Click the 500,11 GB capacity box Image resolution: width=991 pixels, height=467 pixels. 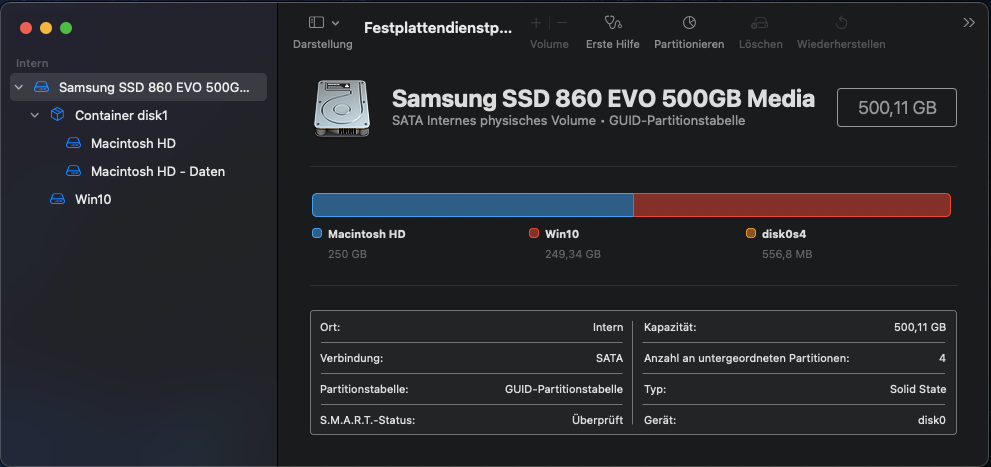coord(897,107)
